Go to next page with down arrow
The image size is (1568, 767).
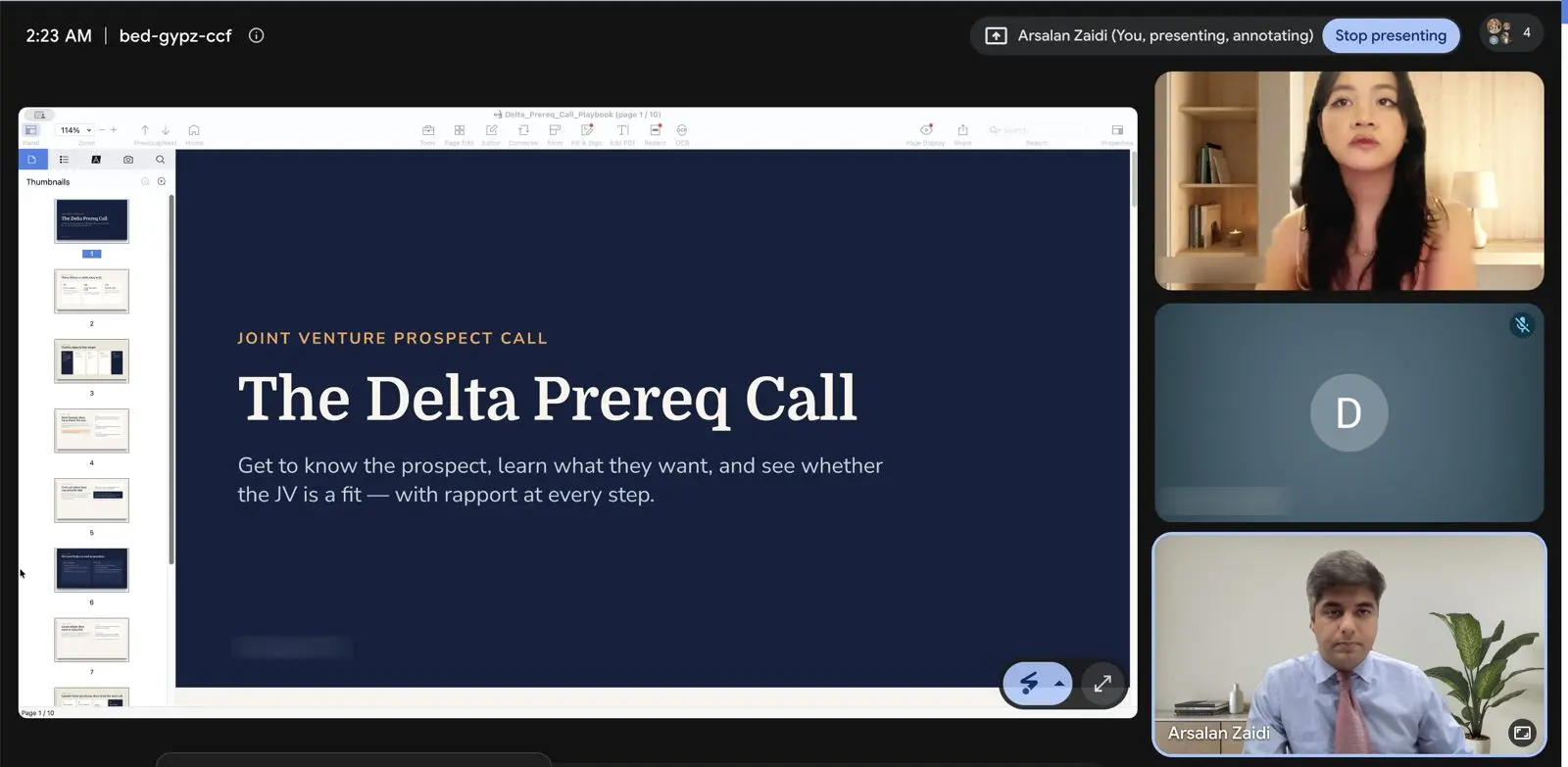pyautogui.click(x=166, y=130)
